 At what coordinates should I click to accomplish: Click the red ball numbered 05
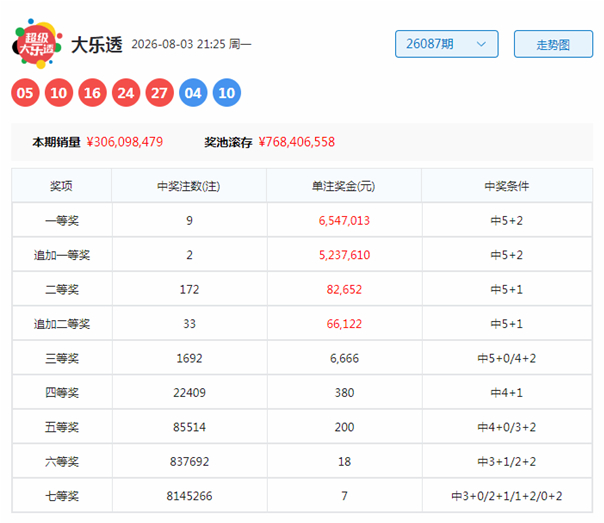coord(25,93)
